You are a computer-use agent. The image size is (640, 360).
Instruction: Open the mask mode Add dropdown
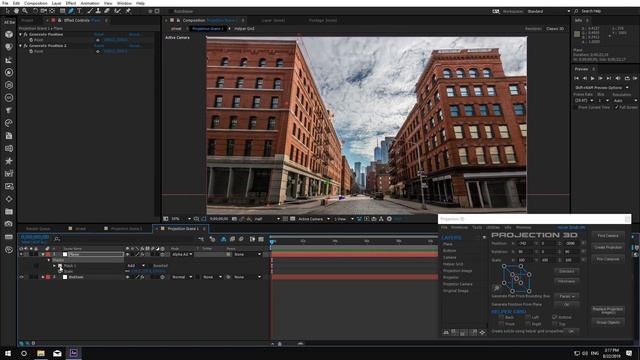pyautogui.click(x=136, y=266)
